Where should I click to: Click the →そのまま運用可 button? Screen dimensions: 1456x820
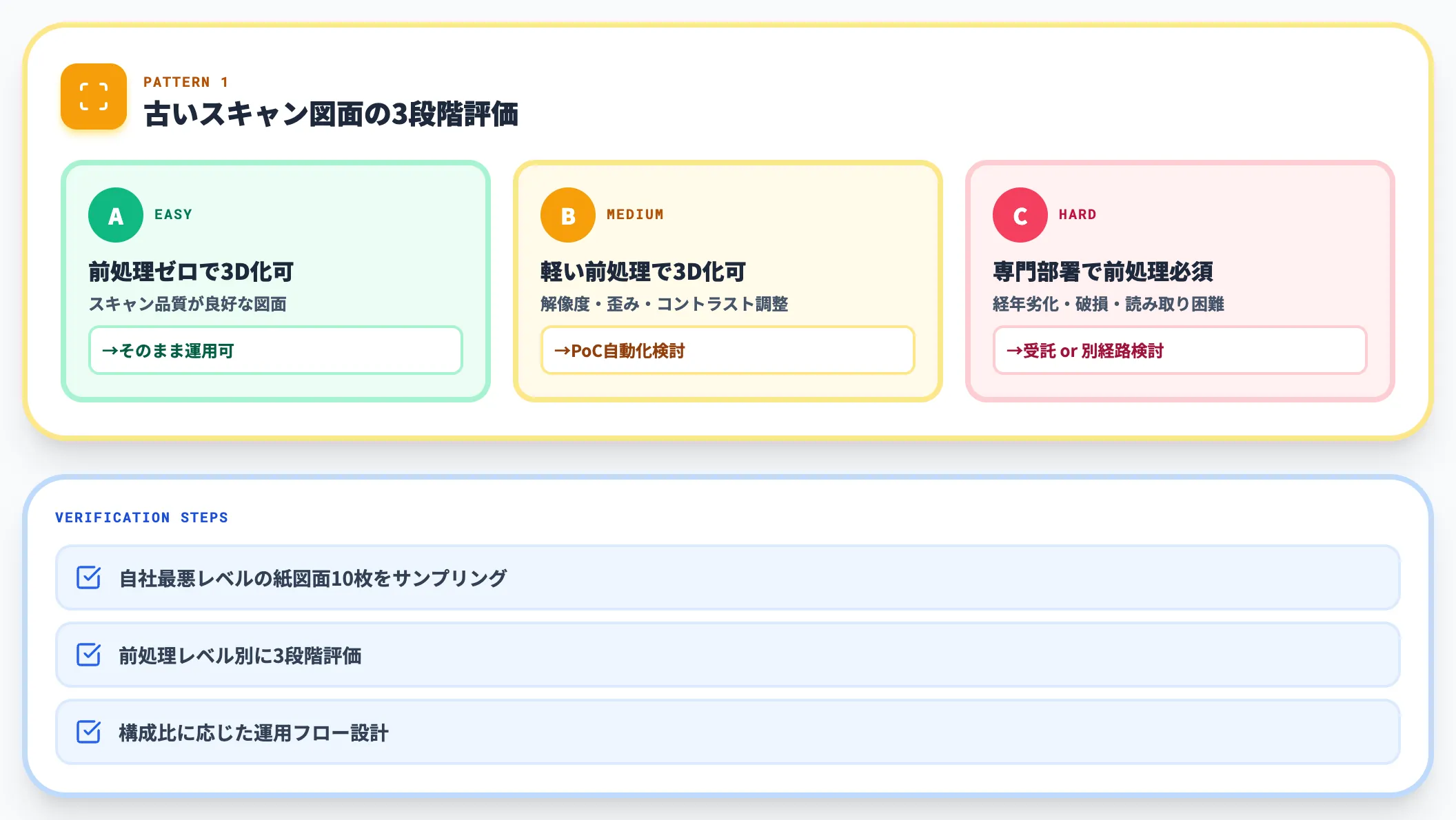tap(276, 350)
